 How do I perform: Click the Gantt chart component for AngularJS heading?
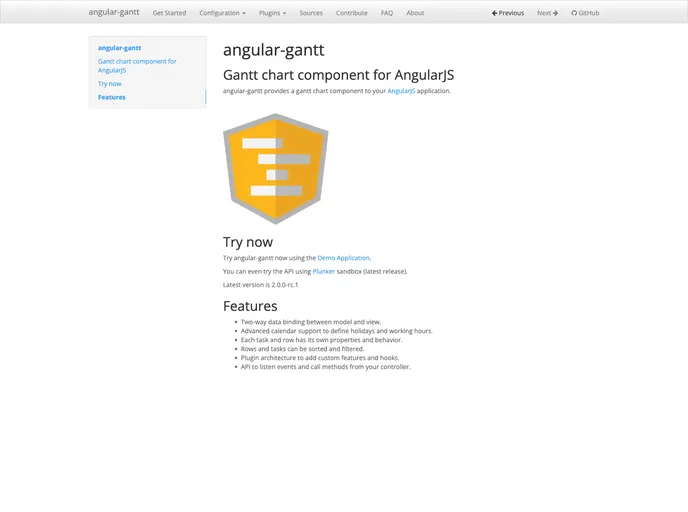pyautogui.click(x=338, y=75)
